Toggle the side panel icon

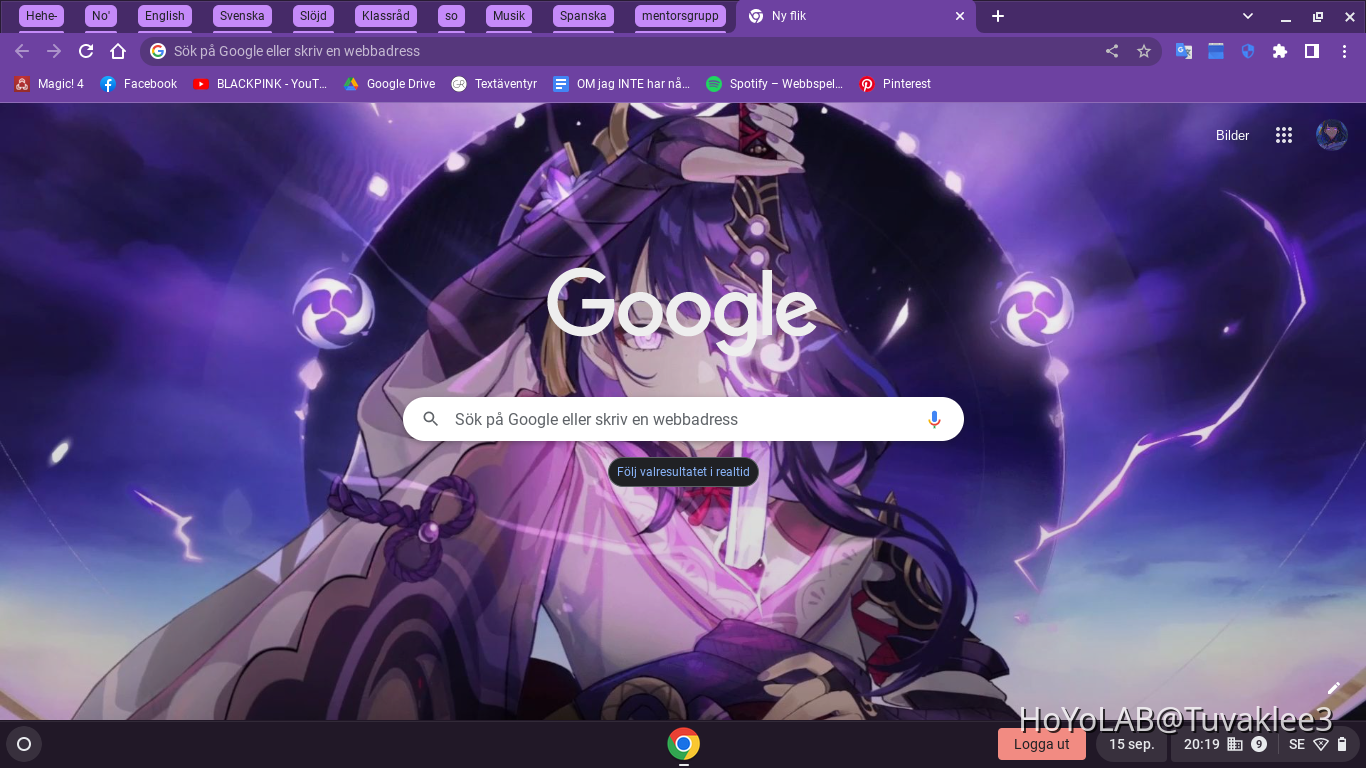(1312, 51)
